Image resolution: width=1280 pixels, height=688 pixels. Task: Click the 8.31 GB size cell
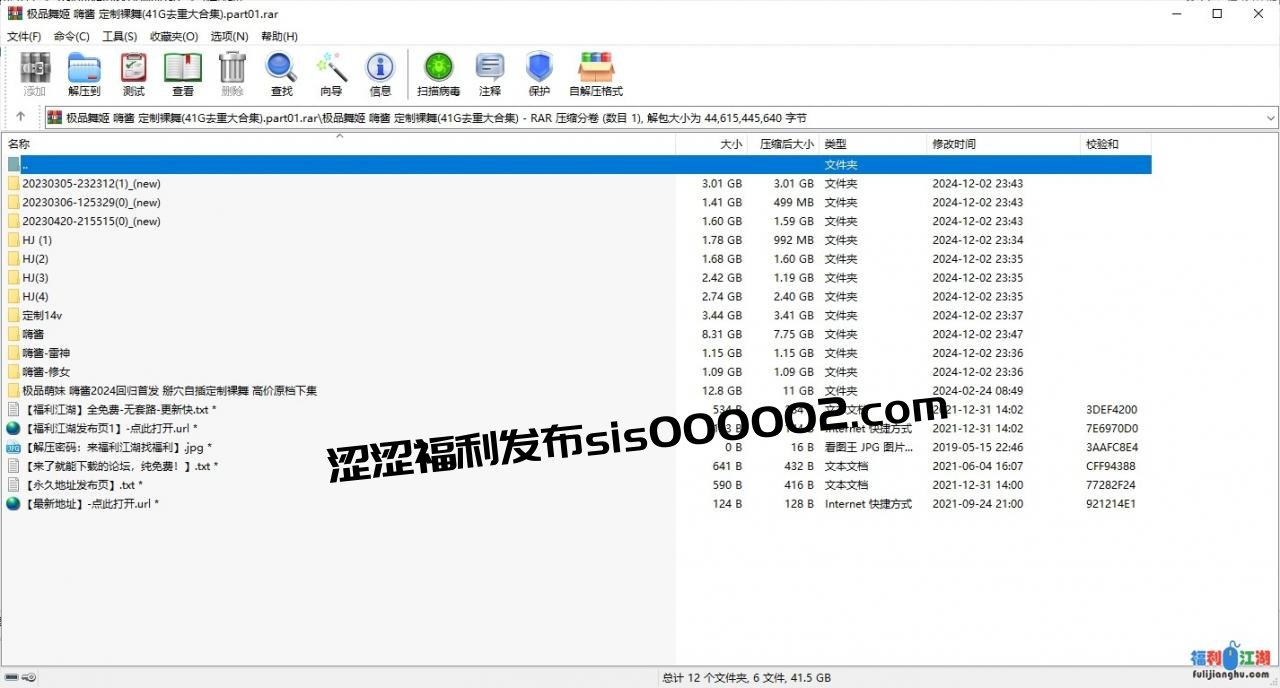click(x=722, y=335)
